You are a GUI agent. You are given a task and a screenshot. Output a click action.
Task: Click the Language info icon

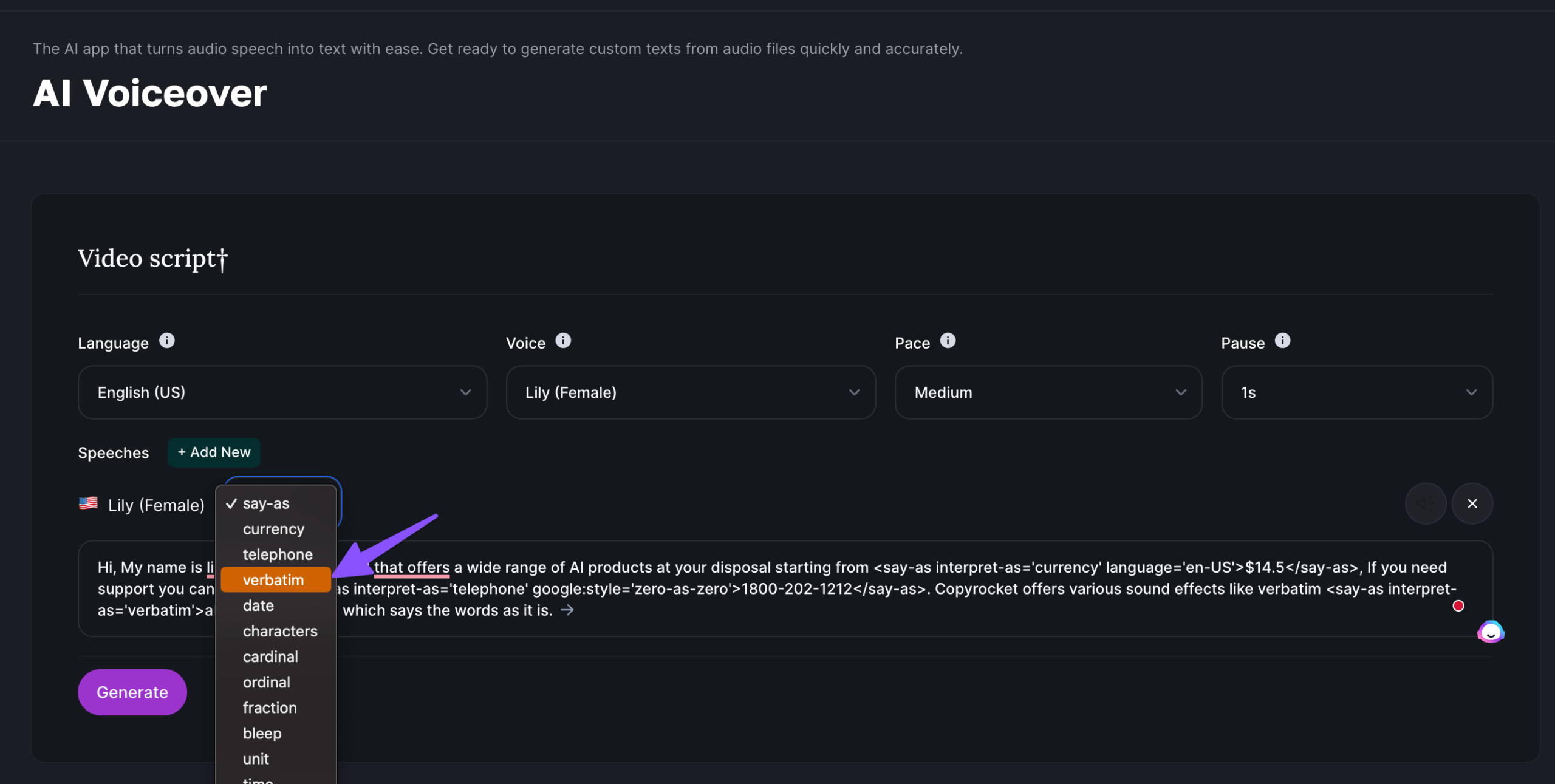click(x=166, y=341)
